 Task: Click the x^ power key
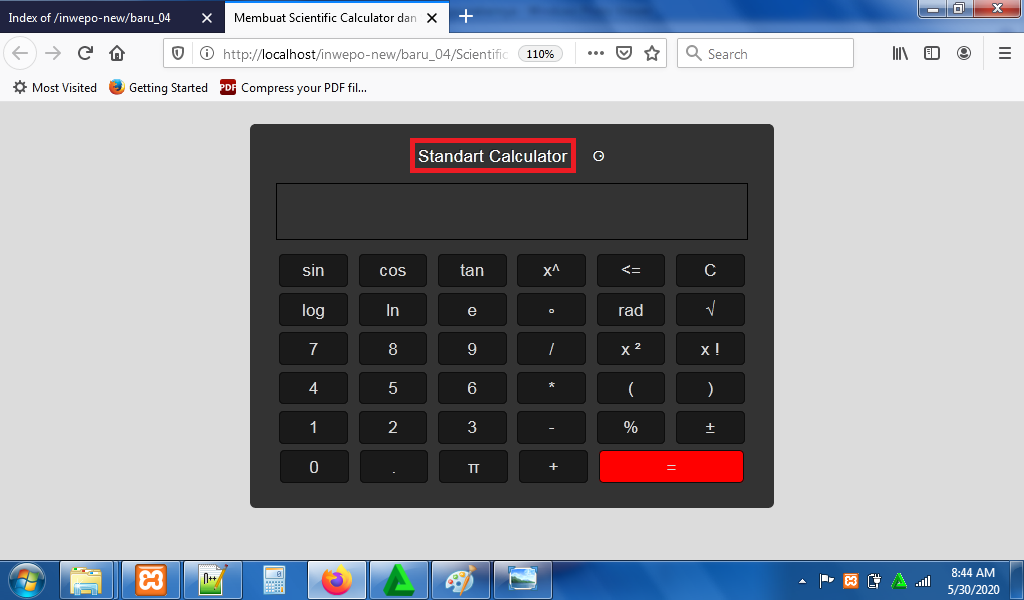551,270
